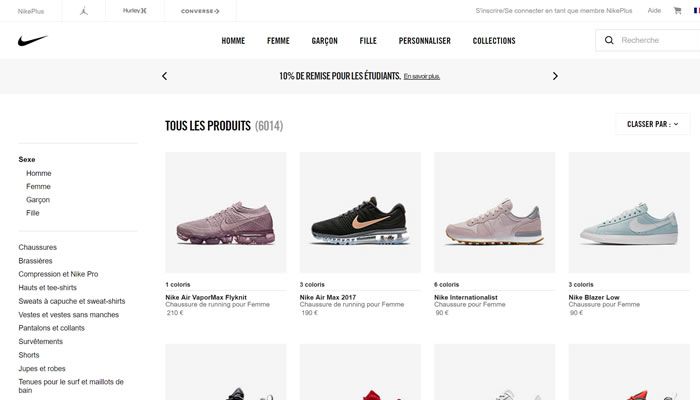Screen dimensions: 700x400
Task: Open the PERSONNALISER navigation menu
Action: tap(425, 41)
